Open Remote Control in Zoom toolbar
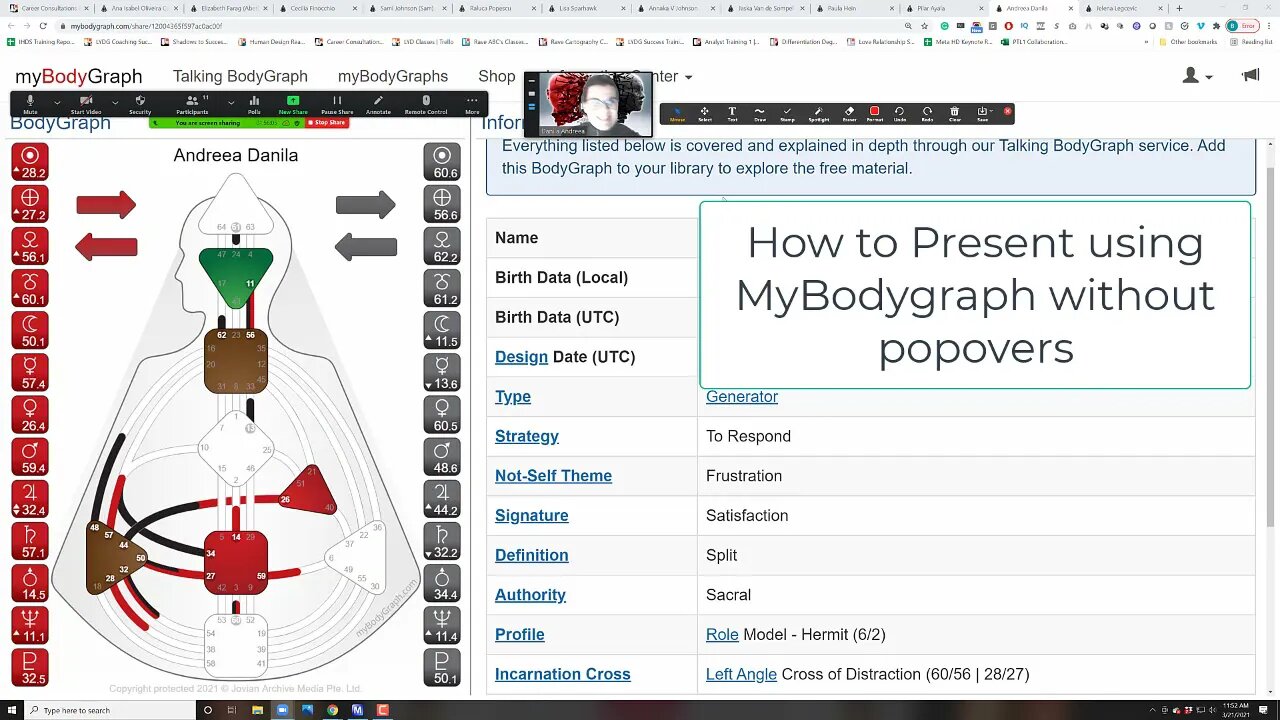Screen dimensions: 1280x720 pos(426,104)
